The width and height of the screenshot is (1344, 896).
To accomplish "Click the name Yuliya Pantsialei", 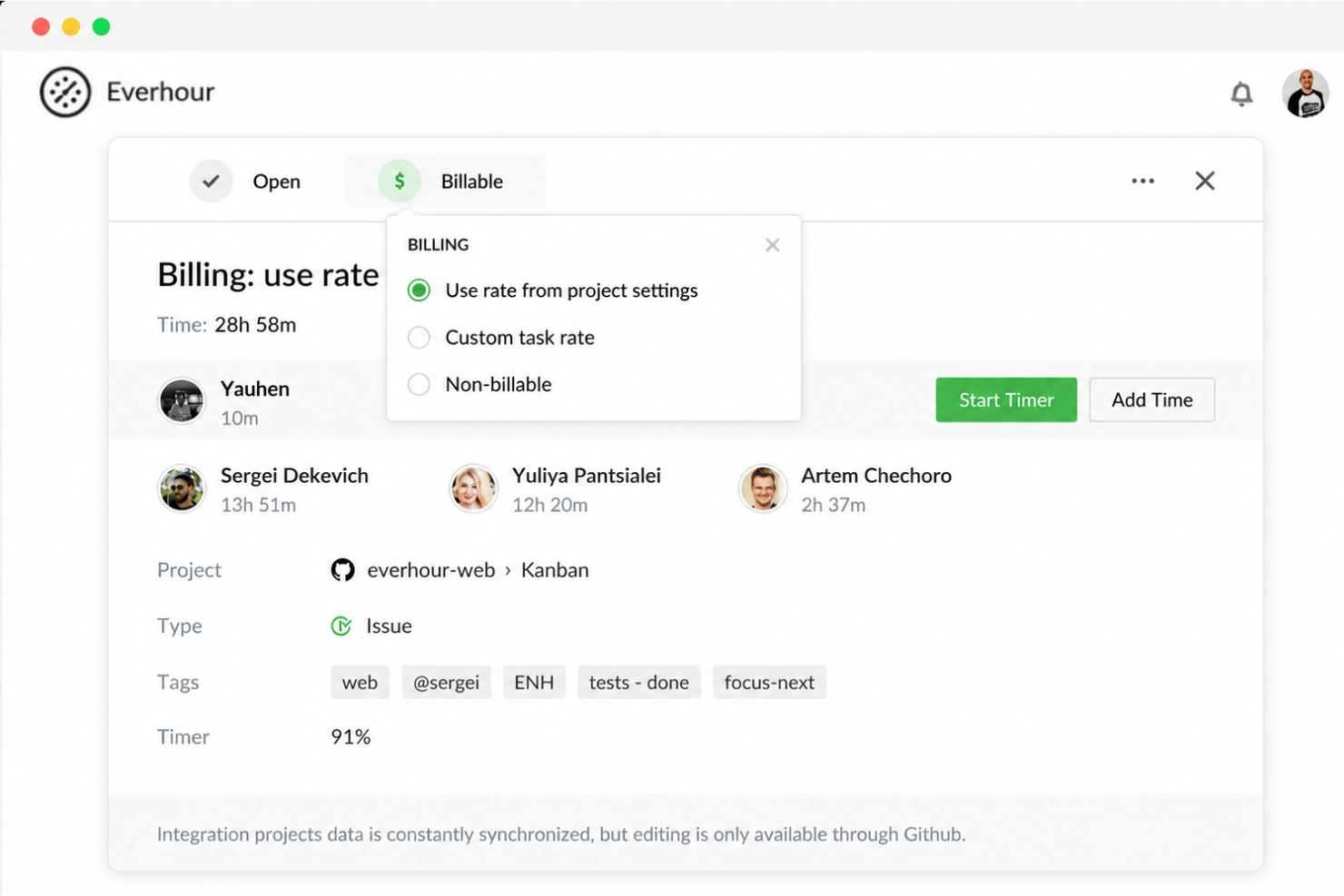I will point(587,476).
